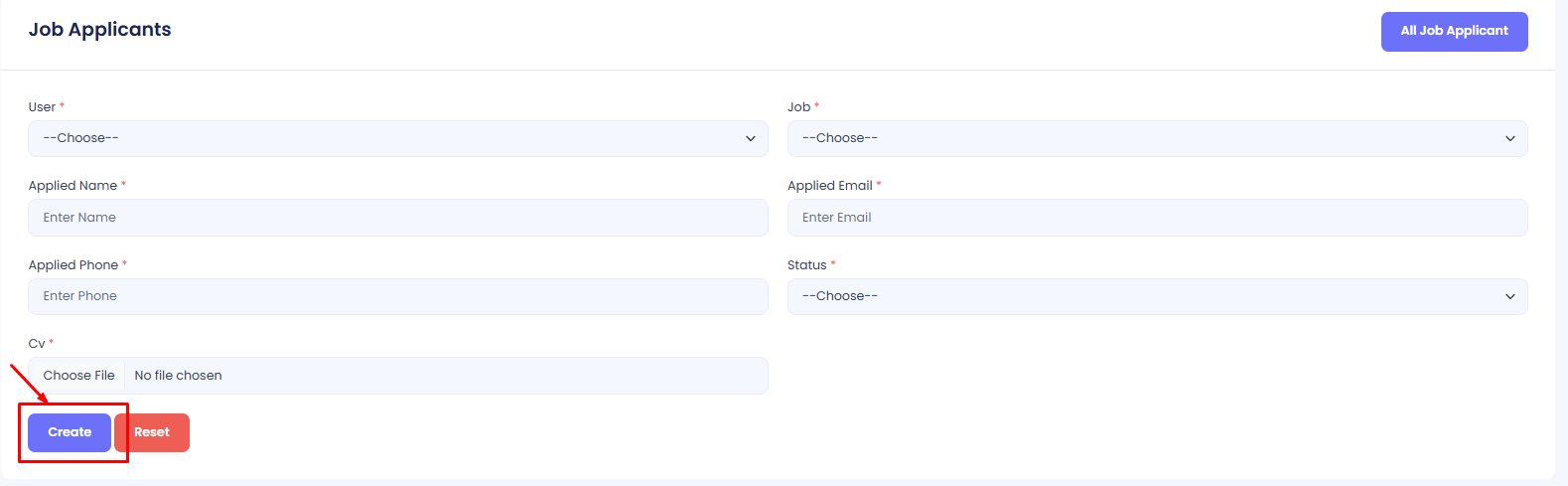This screenshot has width=1568, height=486.
Task: Click the chevron arrow in Job select
Action: (x=1509, y=139)
